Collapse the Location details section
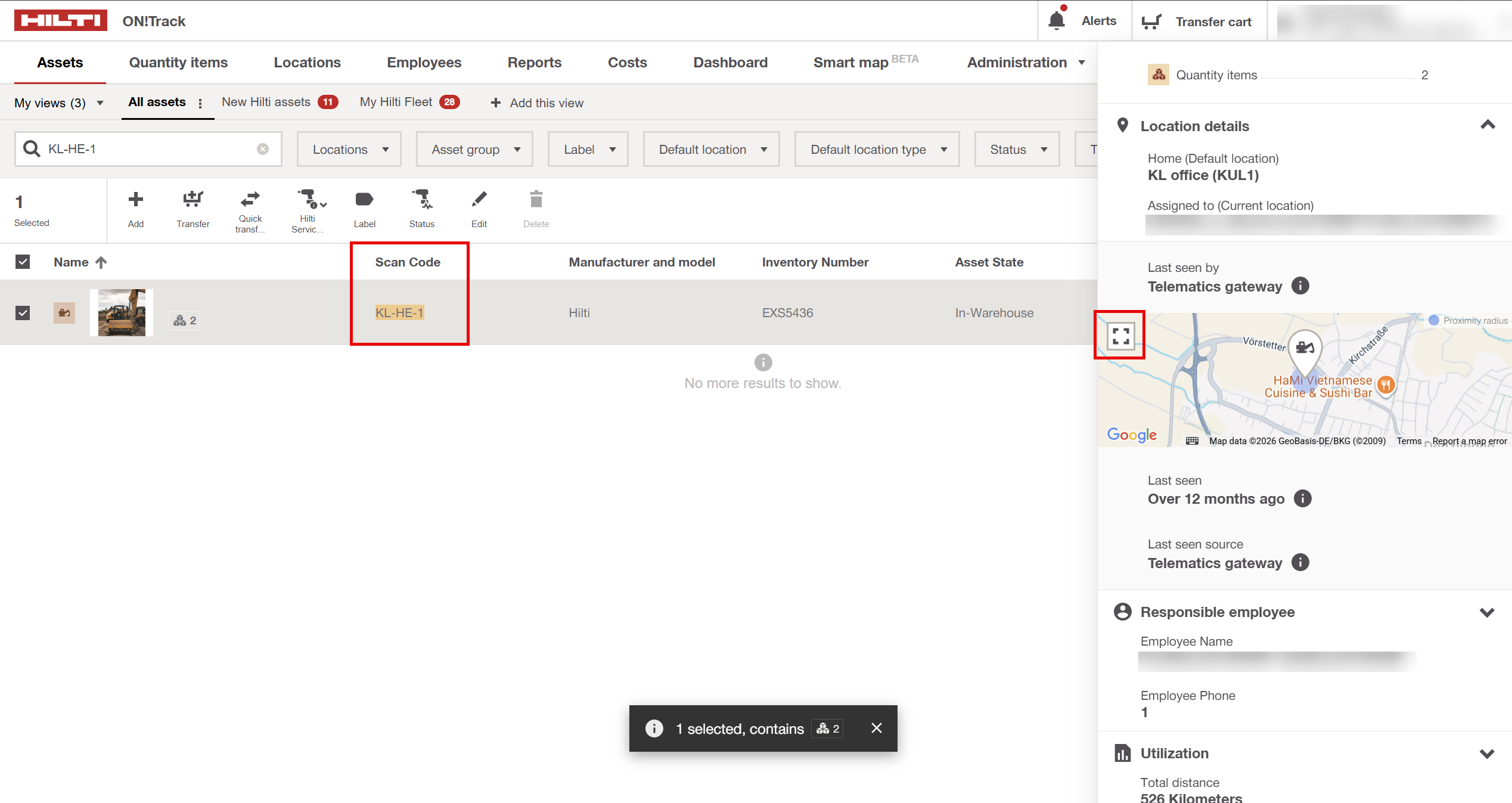Viewport: 1512px width, 803px height. pyautogui.click(x=1488, y=125)
